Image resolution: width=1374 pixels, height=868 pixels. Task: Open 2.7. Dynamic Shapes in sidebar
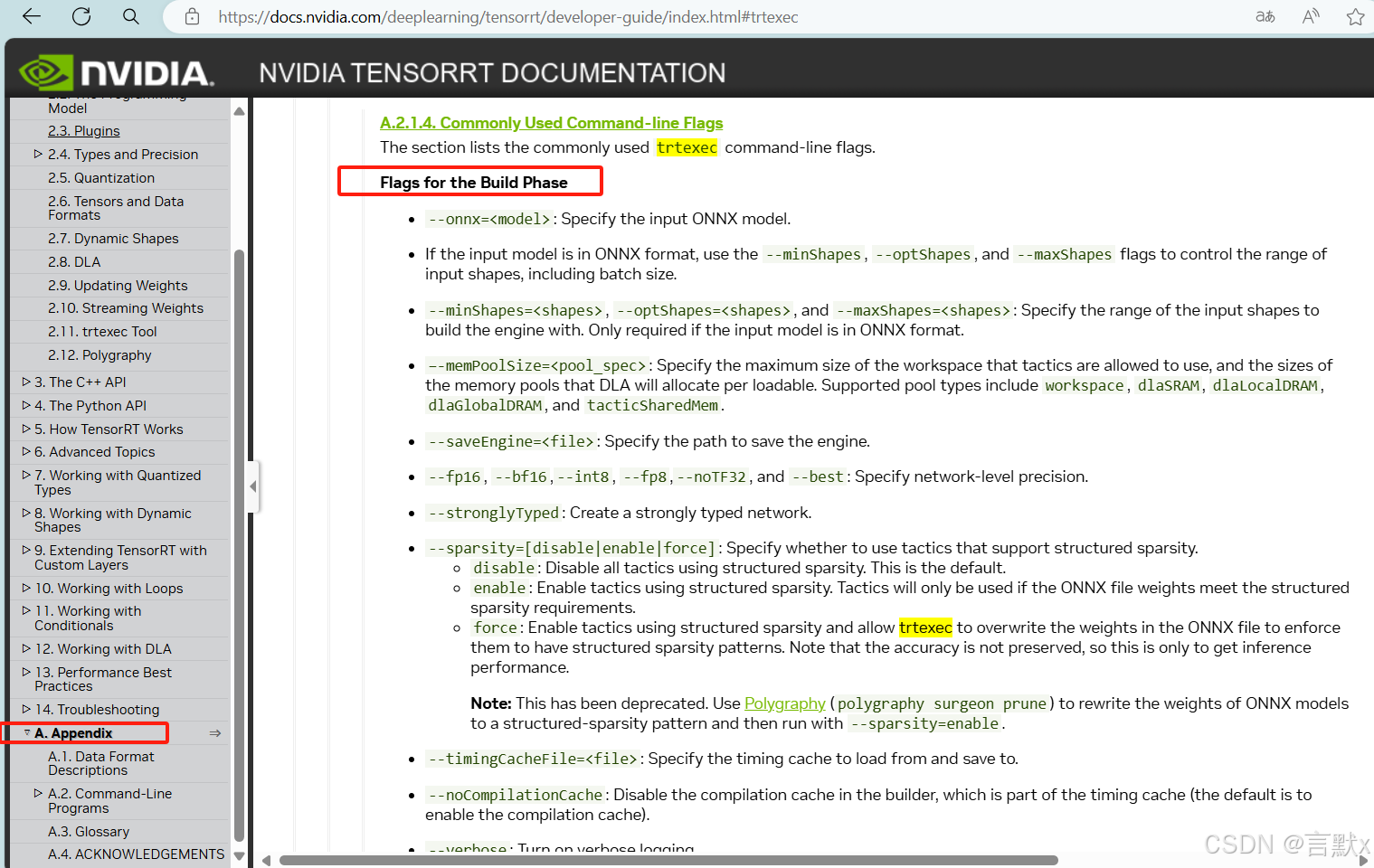pos(113,239)
